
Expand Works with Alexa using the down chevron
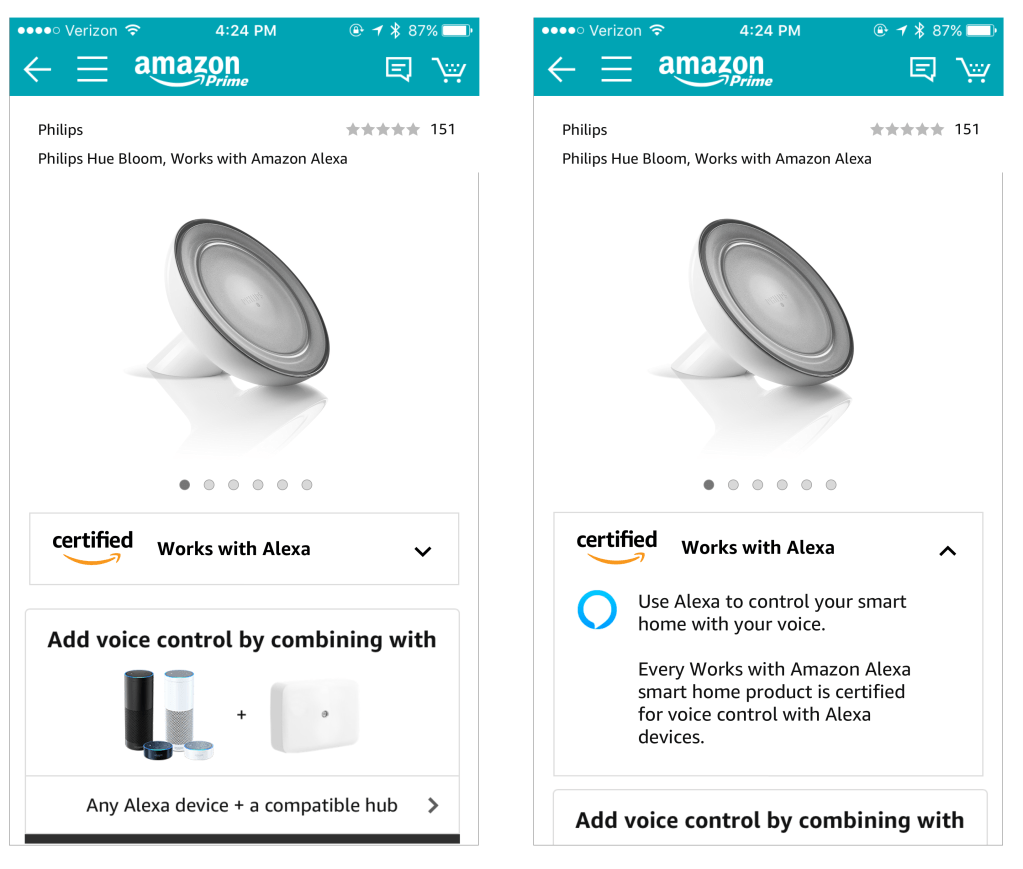click(x=423, y=550)
